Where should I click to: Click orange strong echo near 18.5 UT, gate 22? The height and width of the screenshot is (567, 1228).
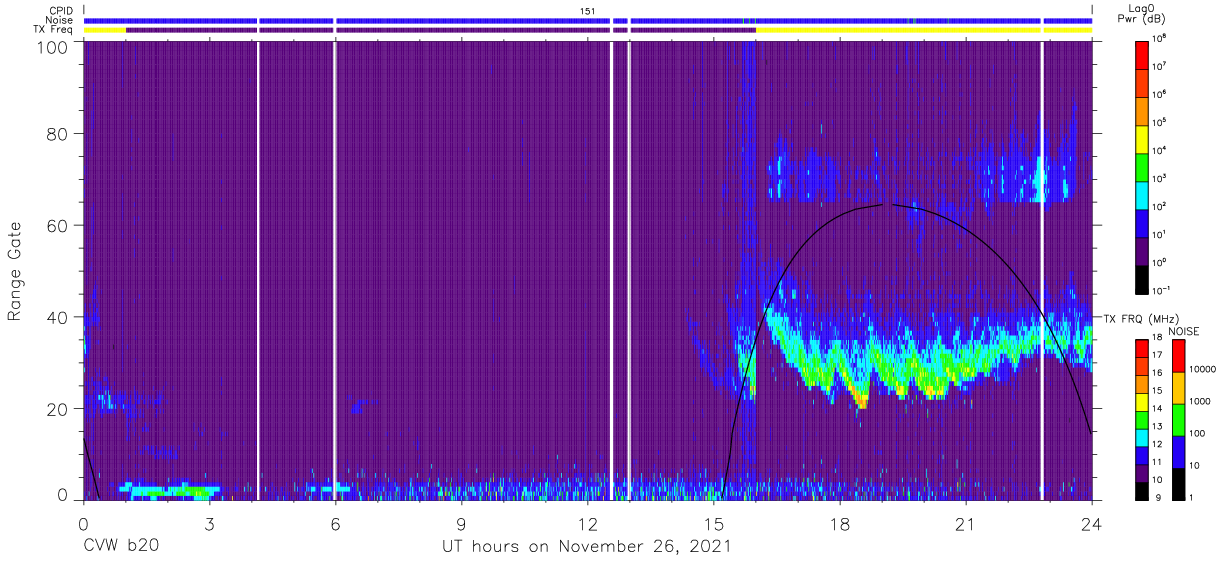pyautogui.click(x=861, y=400)
